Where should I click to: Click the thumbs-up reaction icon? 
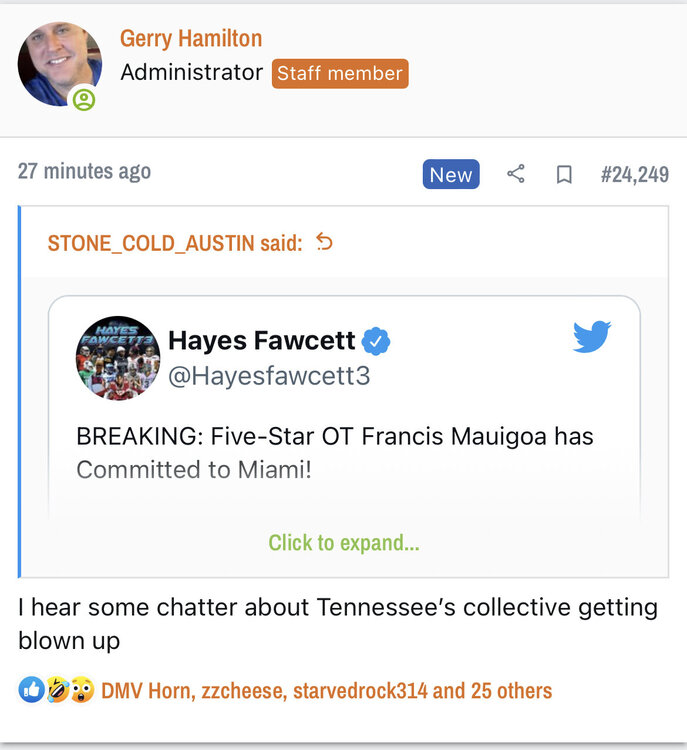(31, 690)
